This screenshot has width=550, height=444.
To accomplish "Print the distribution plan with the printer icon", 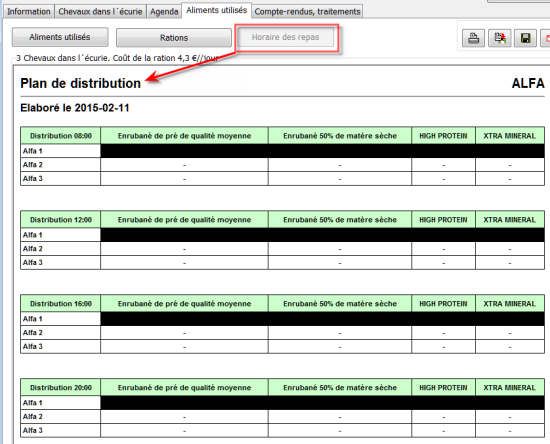I will [474, 38].
